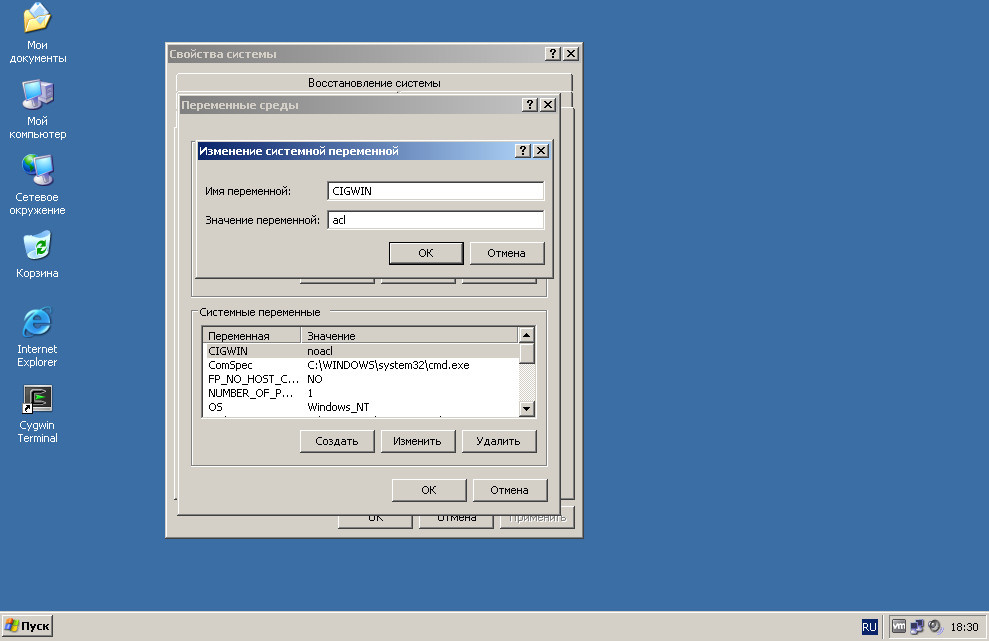Select the OS variable row

[363, 406]
